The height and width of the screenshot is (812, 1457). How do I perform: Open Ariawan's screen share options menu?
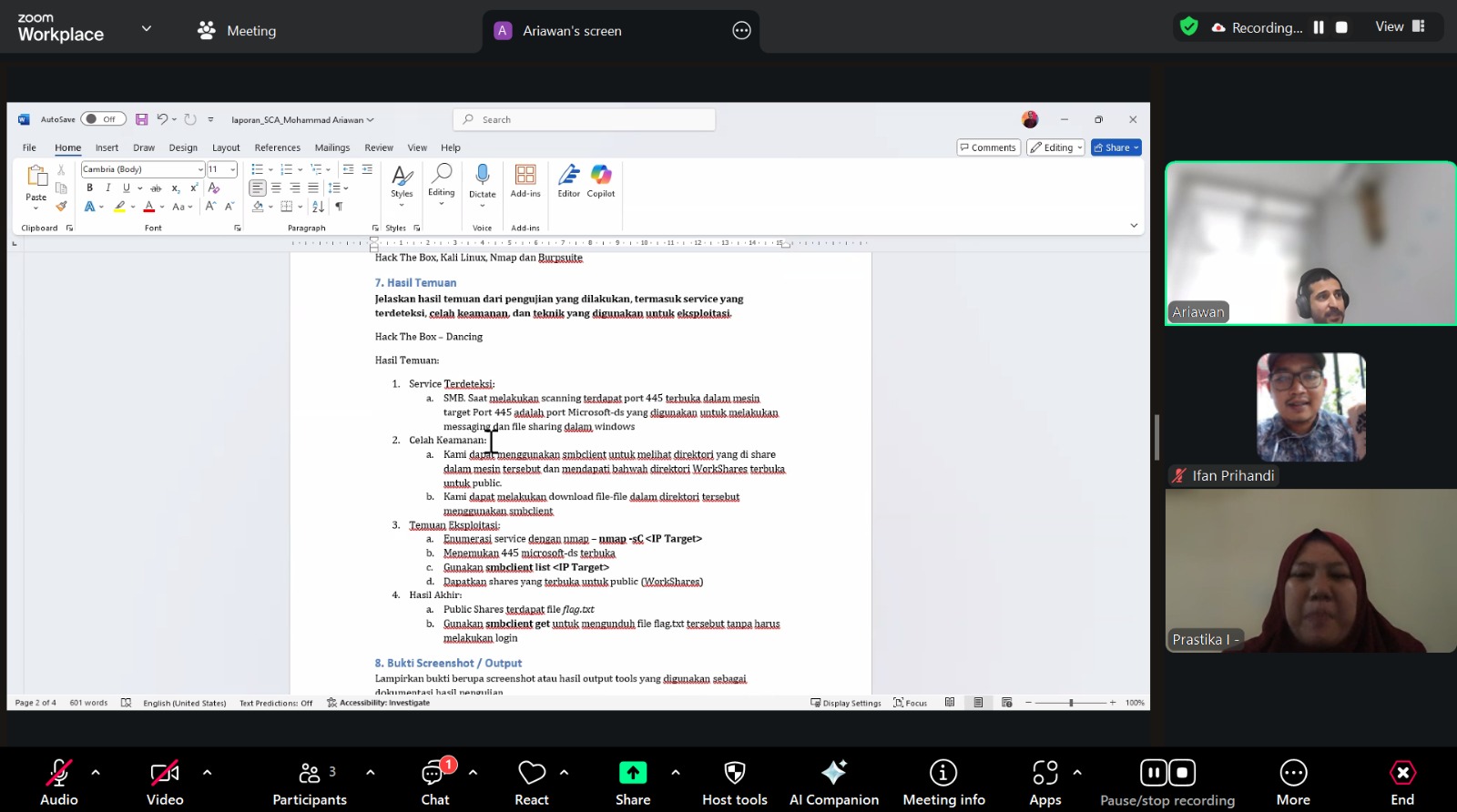point(741,31)
